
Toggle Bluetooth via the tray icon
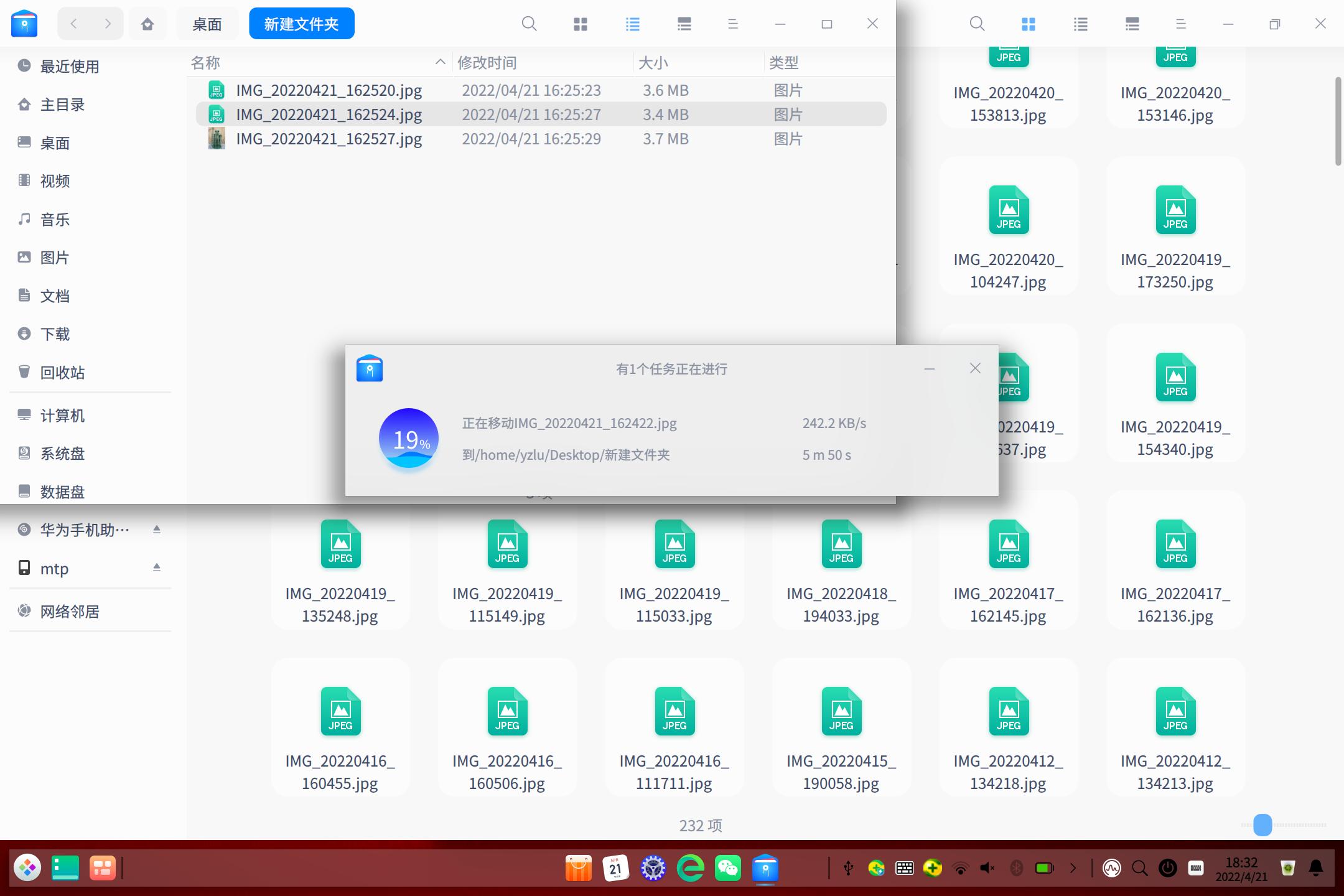click(x=1015, y=867)
